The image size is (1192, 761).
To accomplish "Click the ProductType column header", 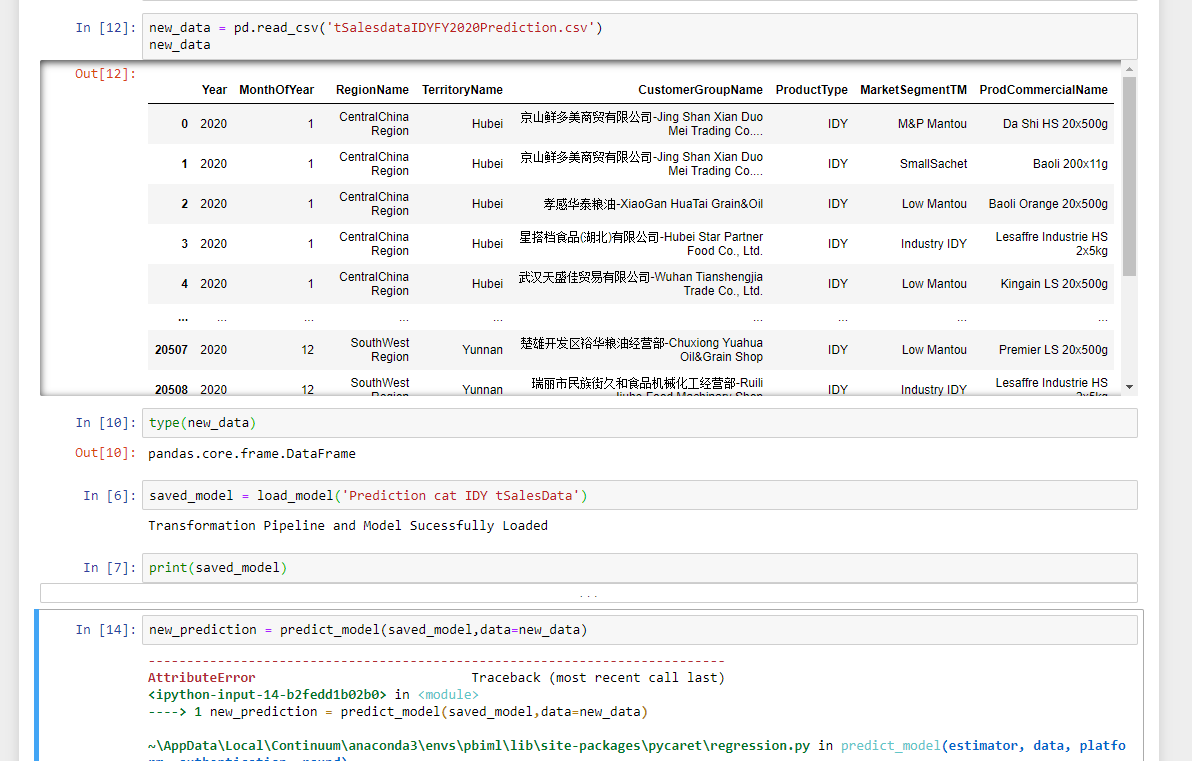I will tap(811, 89).
